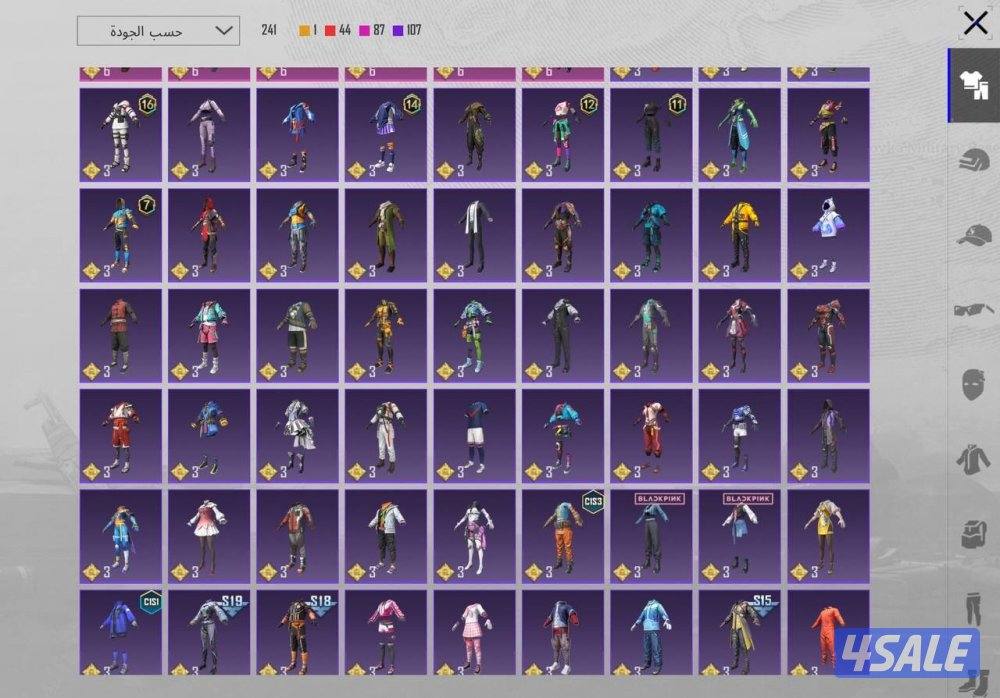1000x698 pixels.
Task: Open the sort-by-quality dropdown
Action: pyautogui.click(x=158, y=31)
